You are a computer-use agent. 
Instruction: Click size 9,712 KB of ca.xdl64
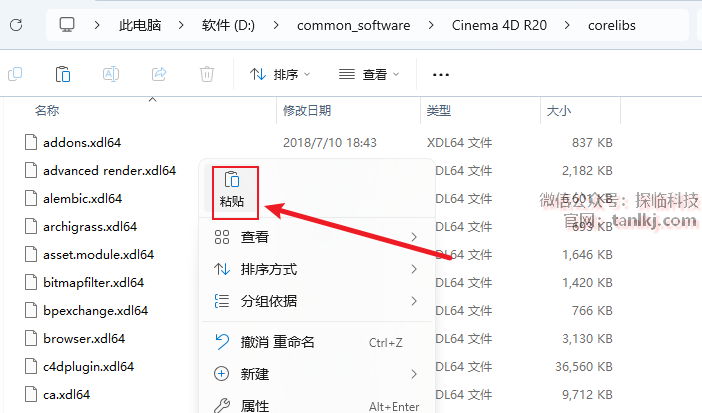pos(587,394)
